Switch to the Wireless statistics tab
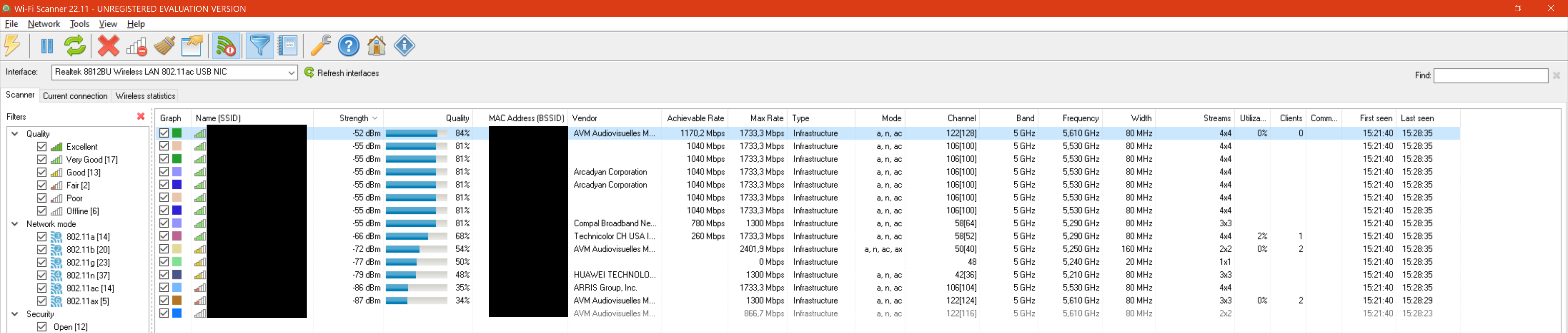1568x333 pixels. [145, 96]
